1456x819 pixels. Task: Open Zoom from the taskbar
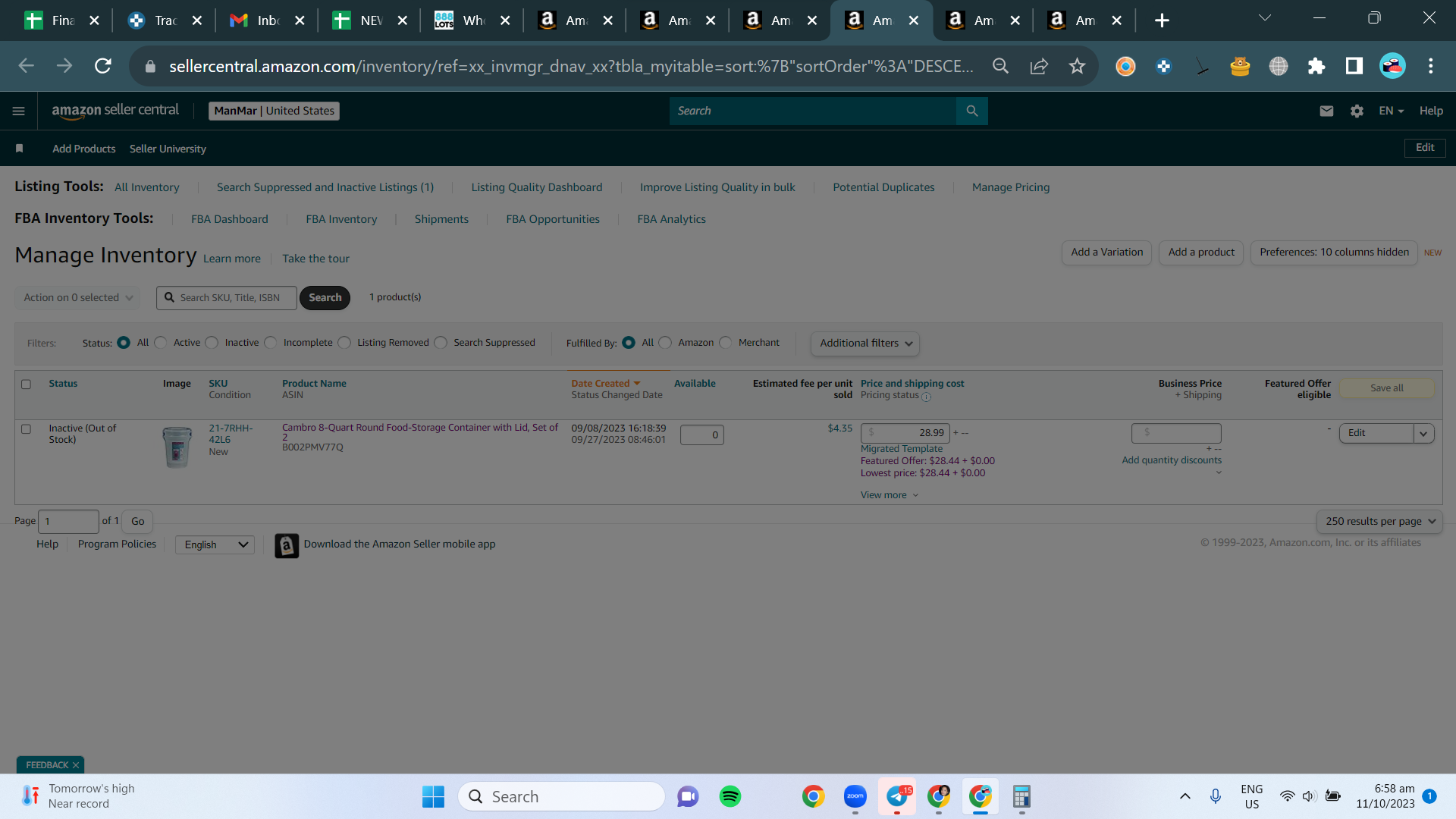coord(855,796)
